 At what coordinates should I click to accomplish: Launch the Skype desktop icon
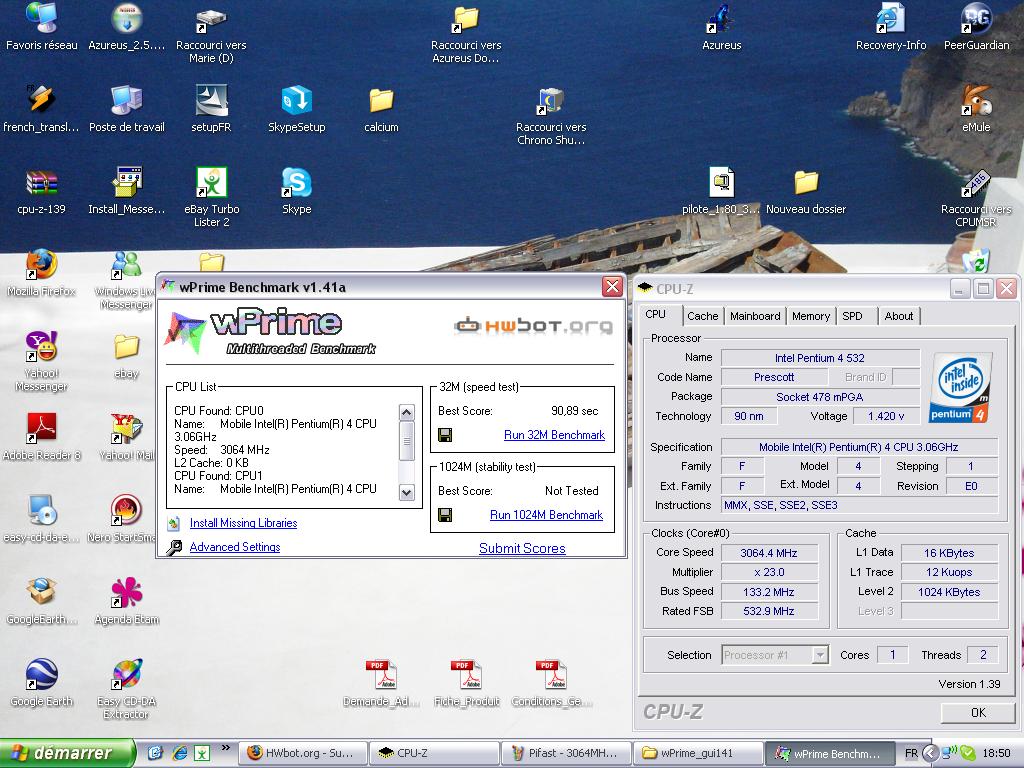tap(296, 191)
